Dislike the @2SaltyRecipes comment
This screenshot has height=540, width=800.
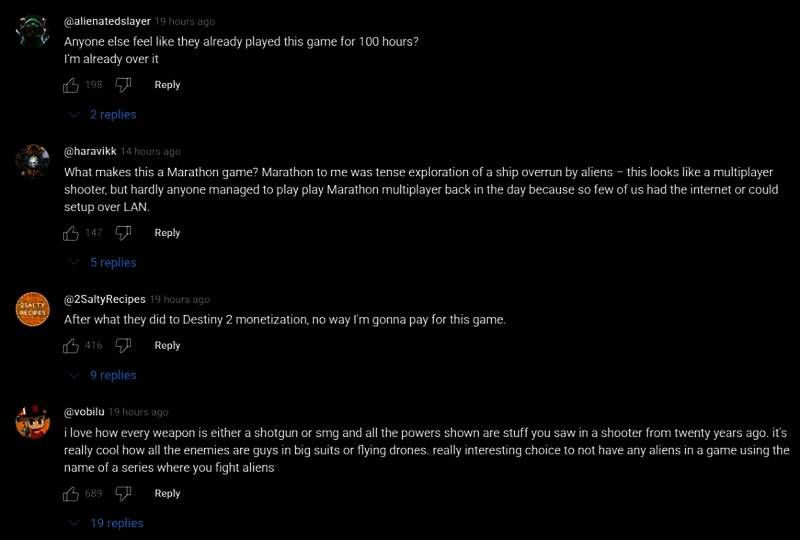[124, 346]
